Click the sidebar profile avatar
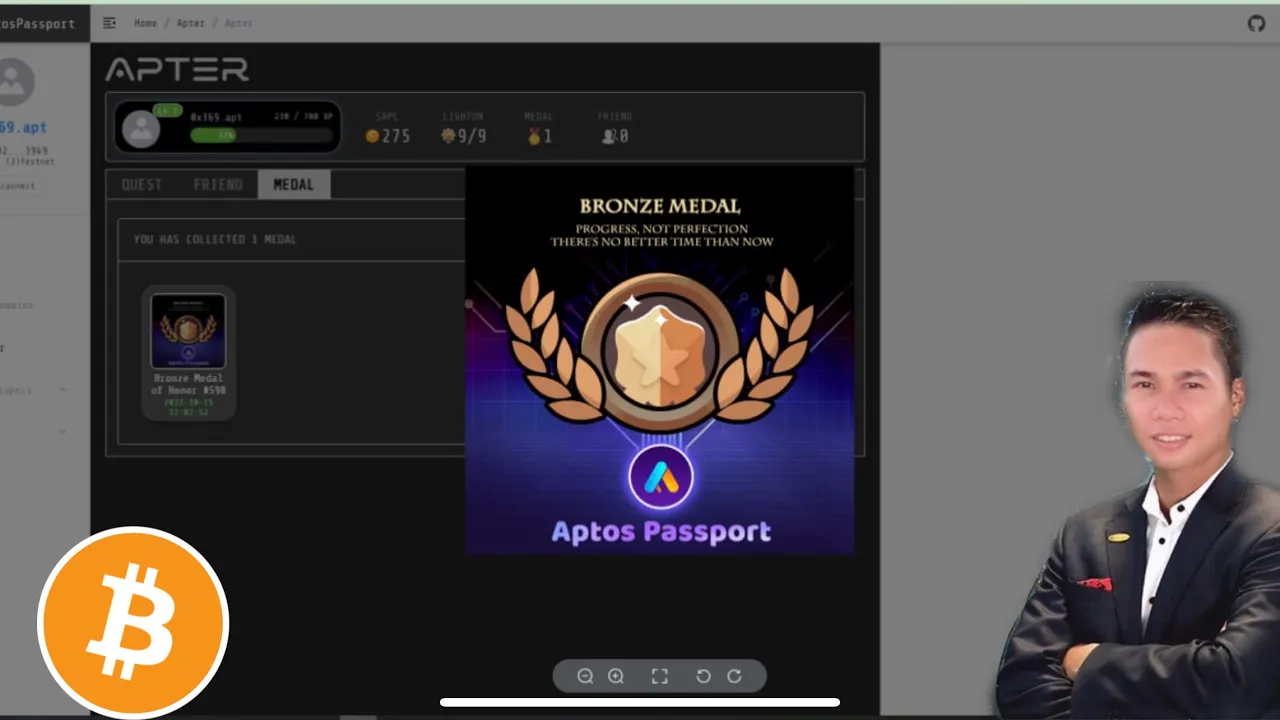 pyautogui.click(x=14, y=82)
